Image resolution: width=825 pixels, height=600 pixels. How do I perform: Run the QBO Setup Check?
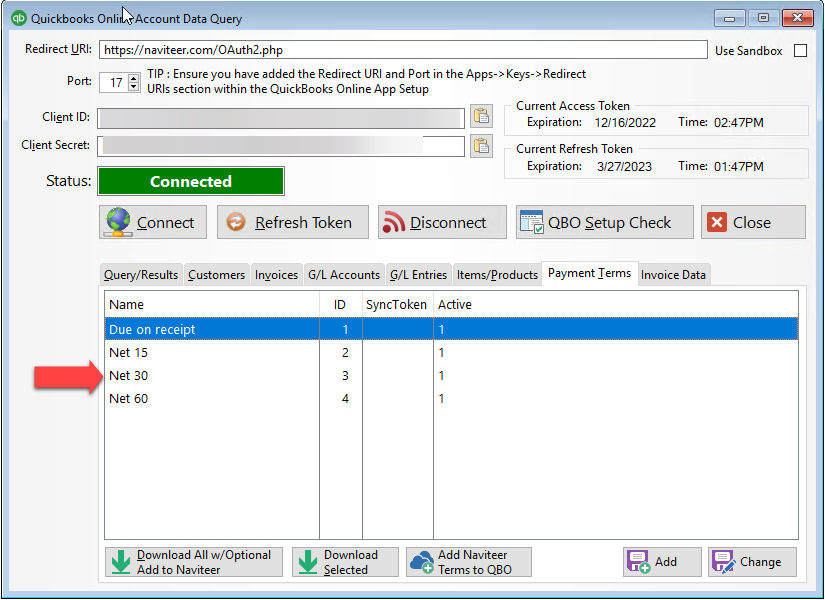pos(605,222)
